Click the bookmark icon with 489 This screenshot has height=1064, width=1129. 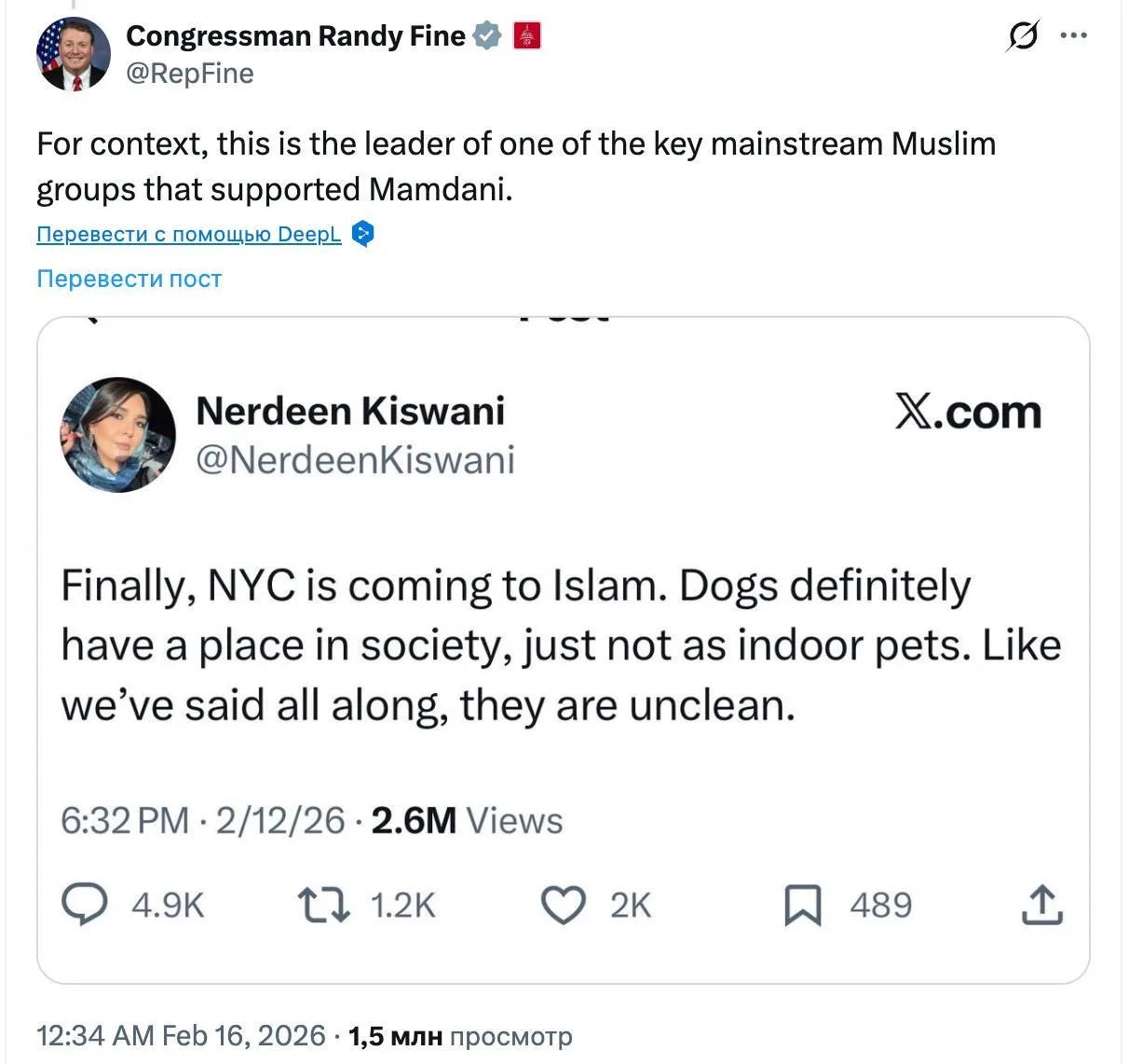pyautogui.click(x=802, y=905)
